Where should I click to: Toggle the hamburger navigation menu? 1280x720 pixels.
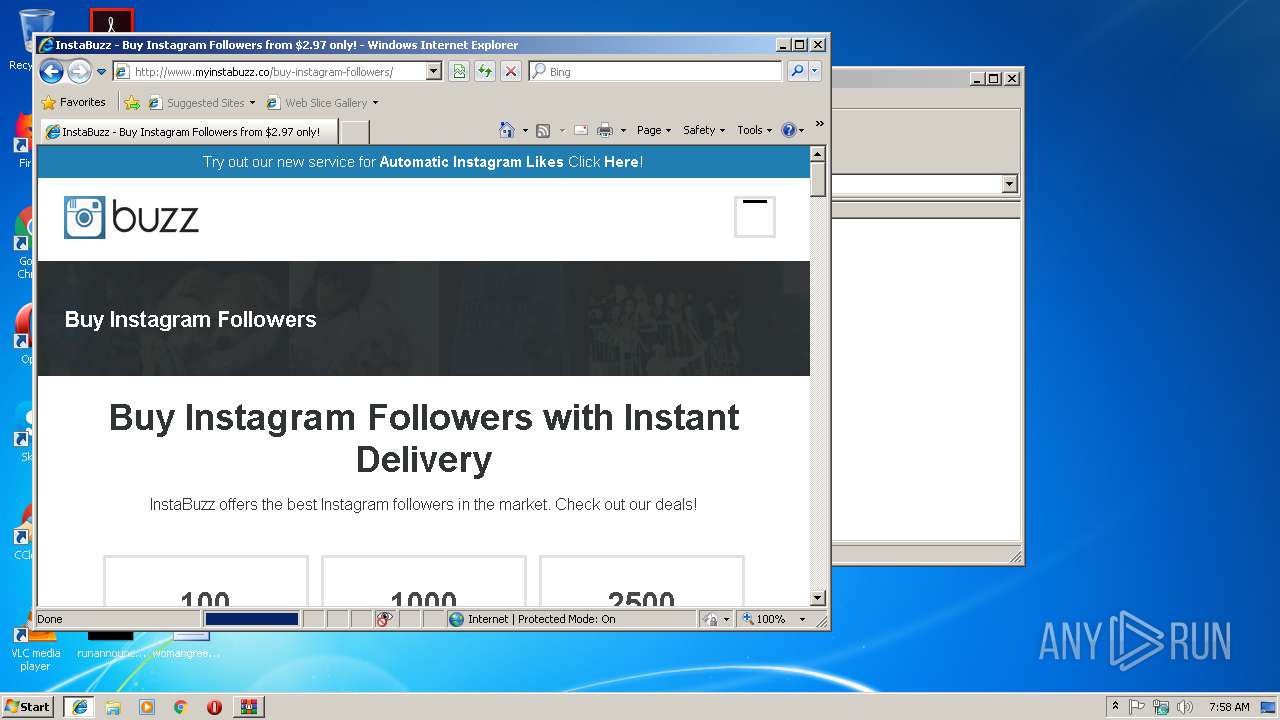click(755, 217)
